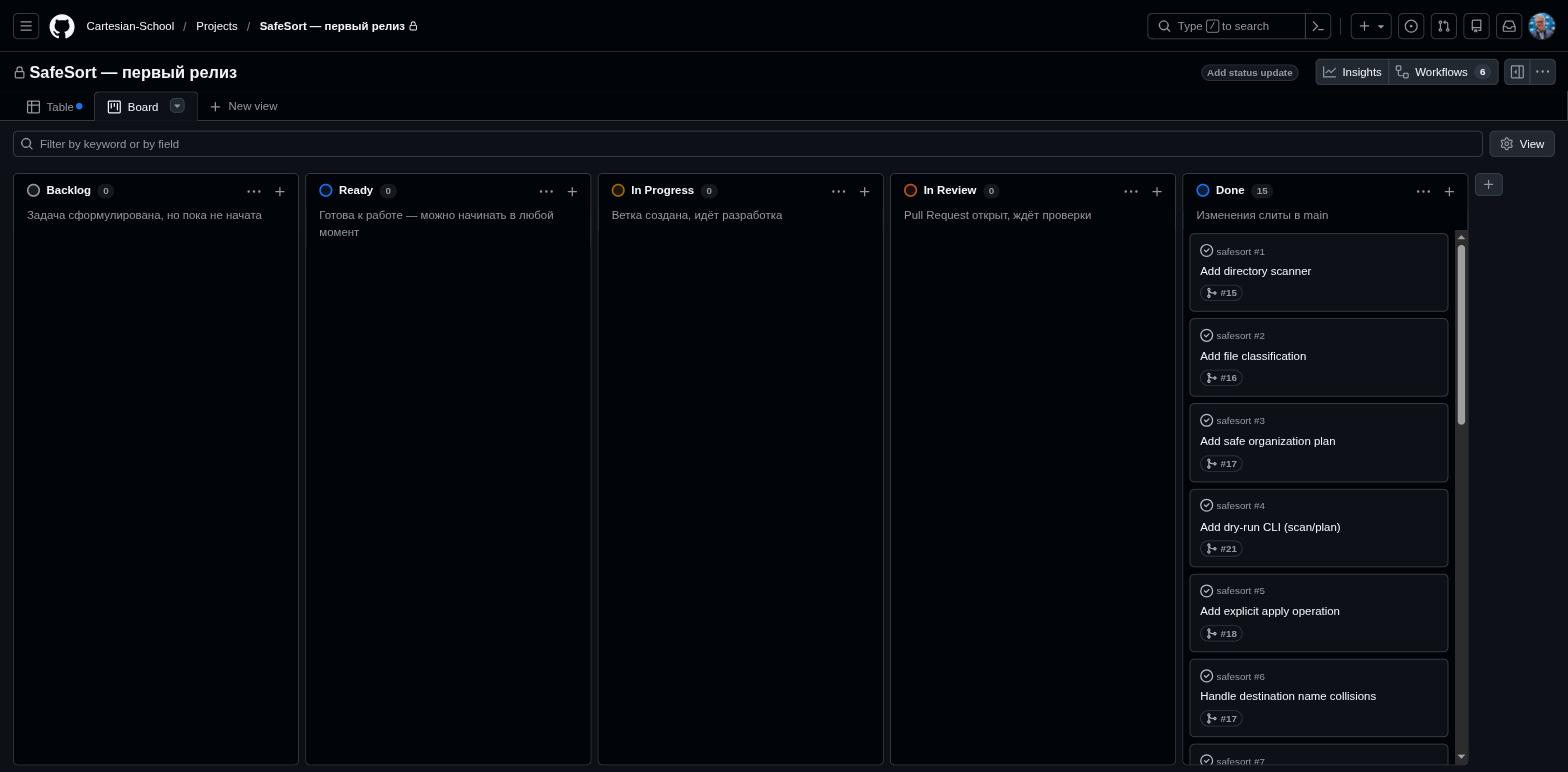Click the Add status update button
The image size is (1568, 772).
1249,73
